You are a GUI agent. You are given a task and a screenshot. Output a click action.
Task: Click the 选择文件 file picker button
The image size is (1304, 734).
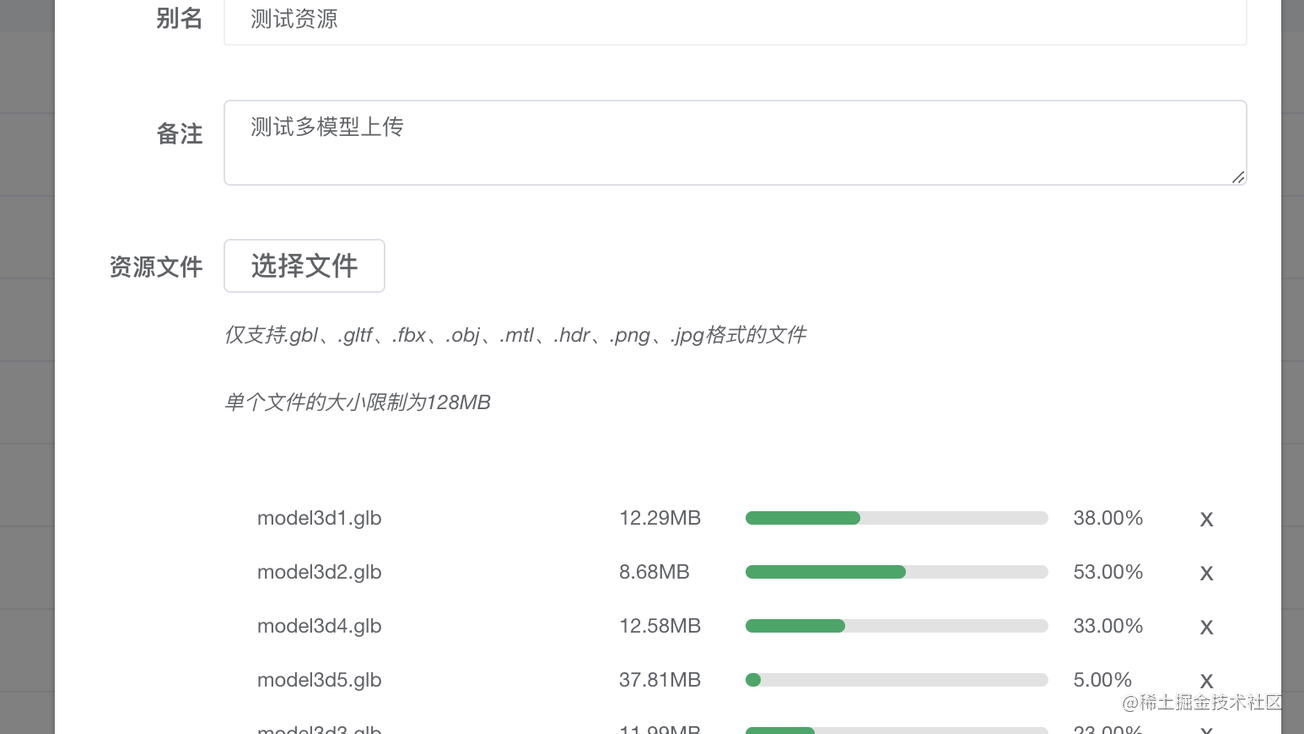[304, 266]
